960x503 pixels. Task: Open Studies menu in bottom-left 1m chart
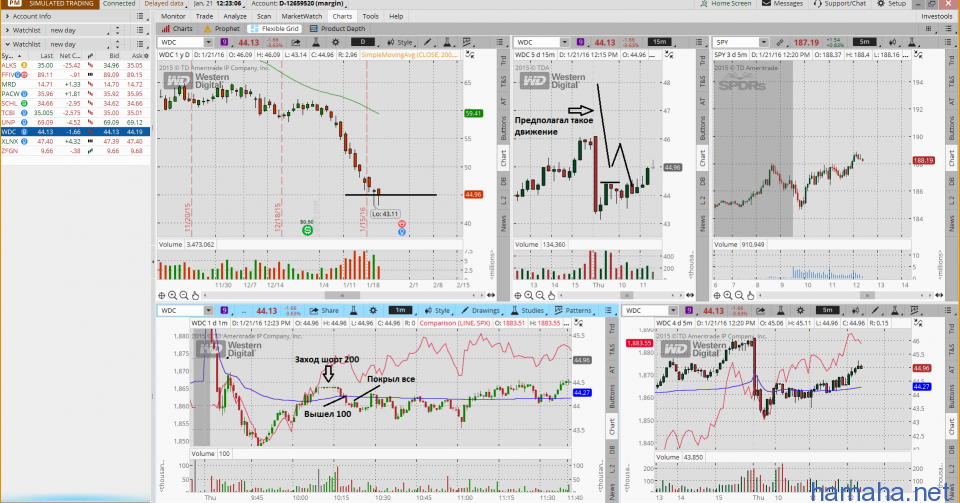527,310
